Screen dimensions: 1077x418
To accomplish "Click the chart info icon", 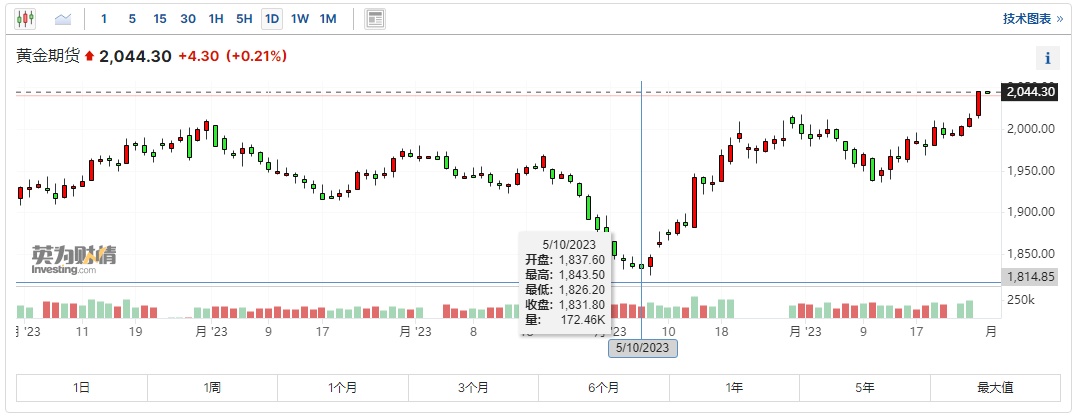I will click(x=1047, y=57).
